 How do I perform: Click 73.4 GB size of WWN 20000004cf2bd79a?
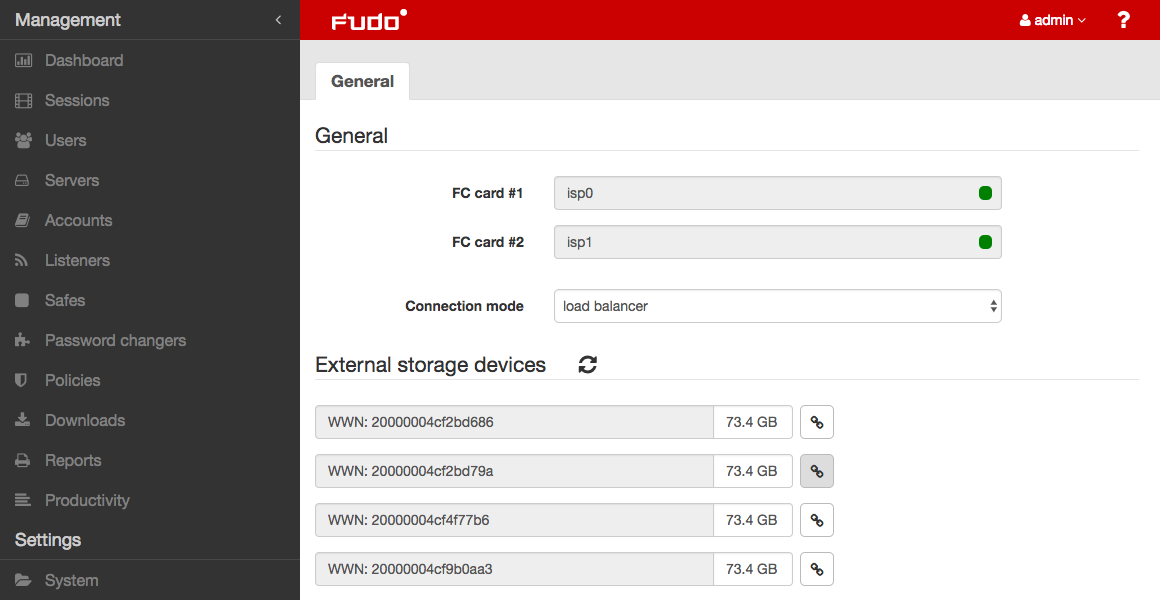pyautogui.click(x=752, y=471)
